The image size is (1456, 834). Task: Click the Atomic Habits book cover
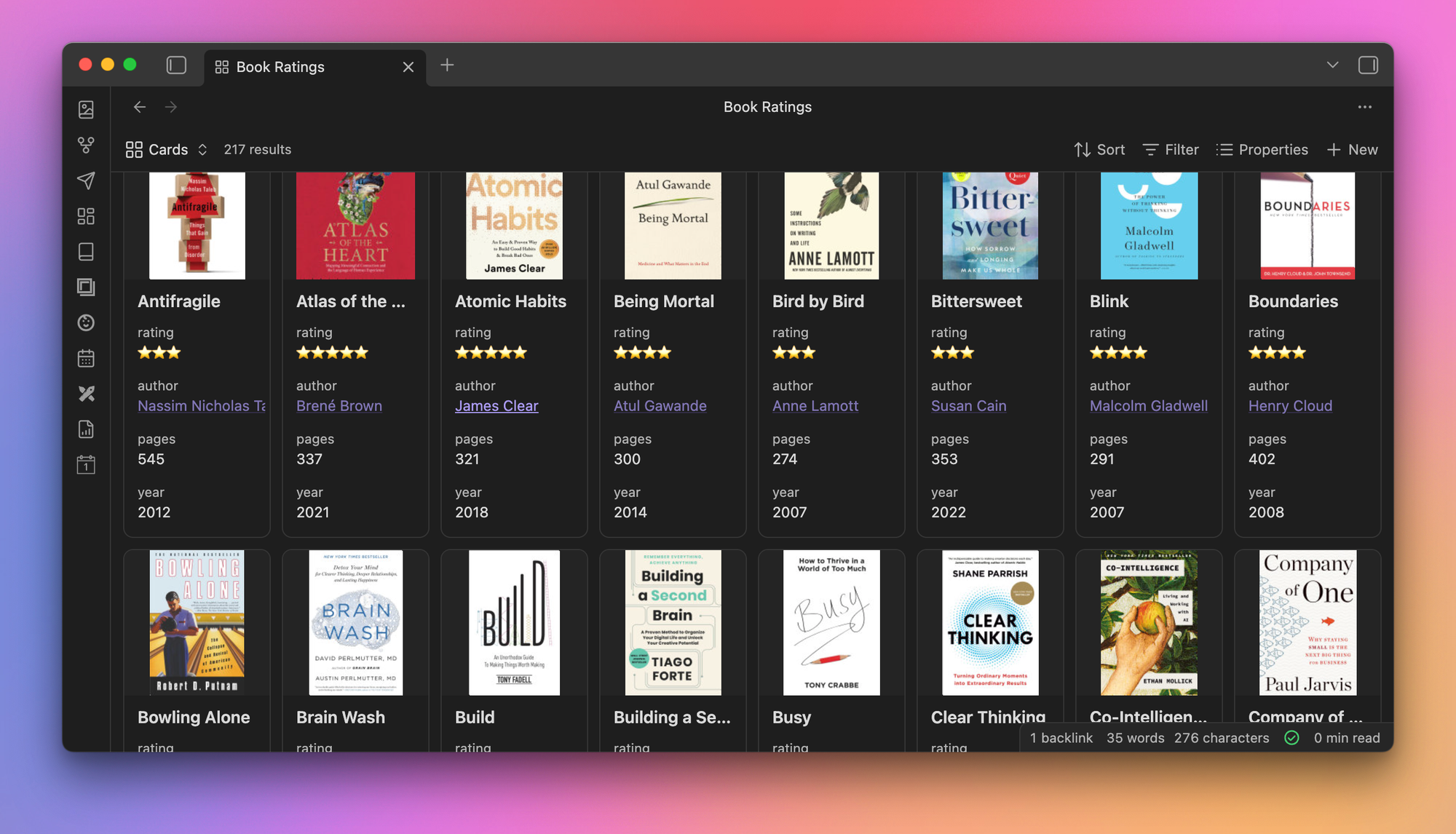pos(514,226)
